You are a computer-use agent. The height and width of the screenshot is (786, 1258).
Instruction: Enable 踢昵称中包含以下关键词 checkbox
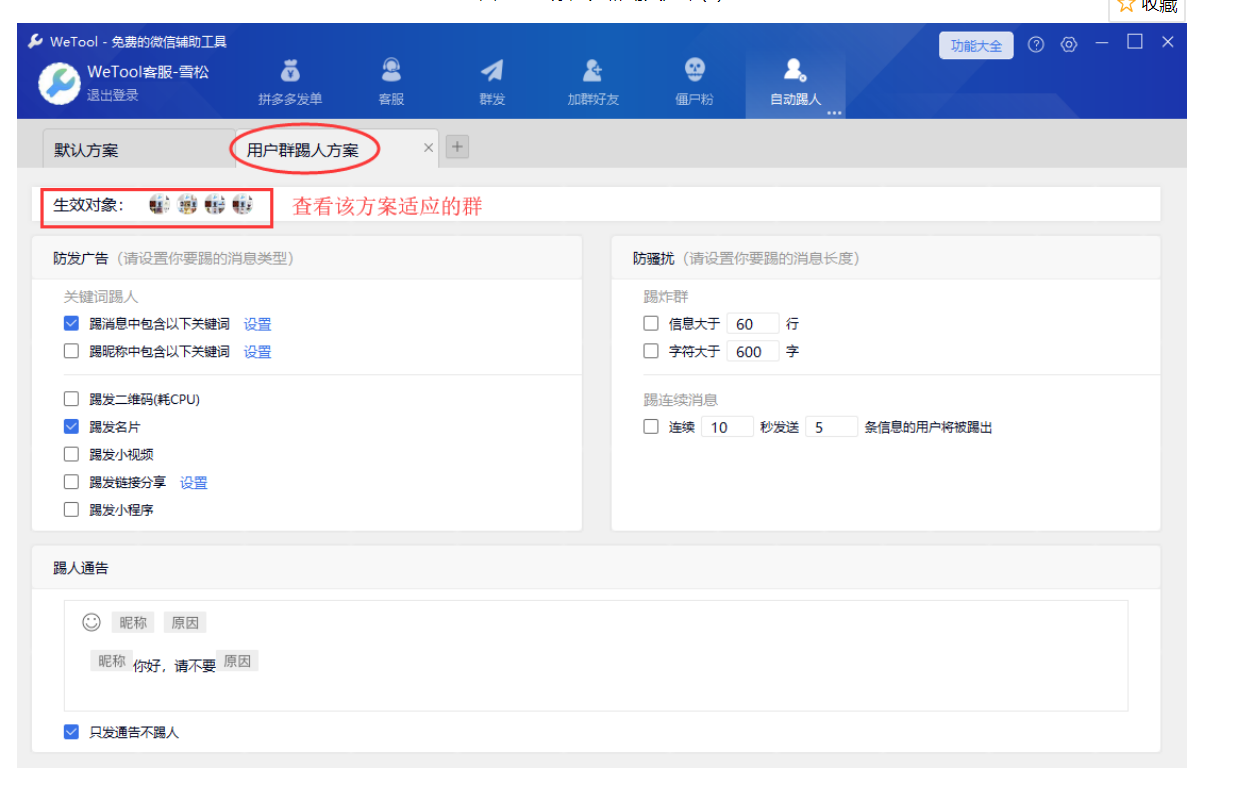(x=71, y=351)
